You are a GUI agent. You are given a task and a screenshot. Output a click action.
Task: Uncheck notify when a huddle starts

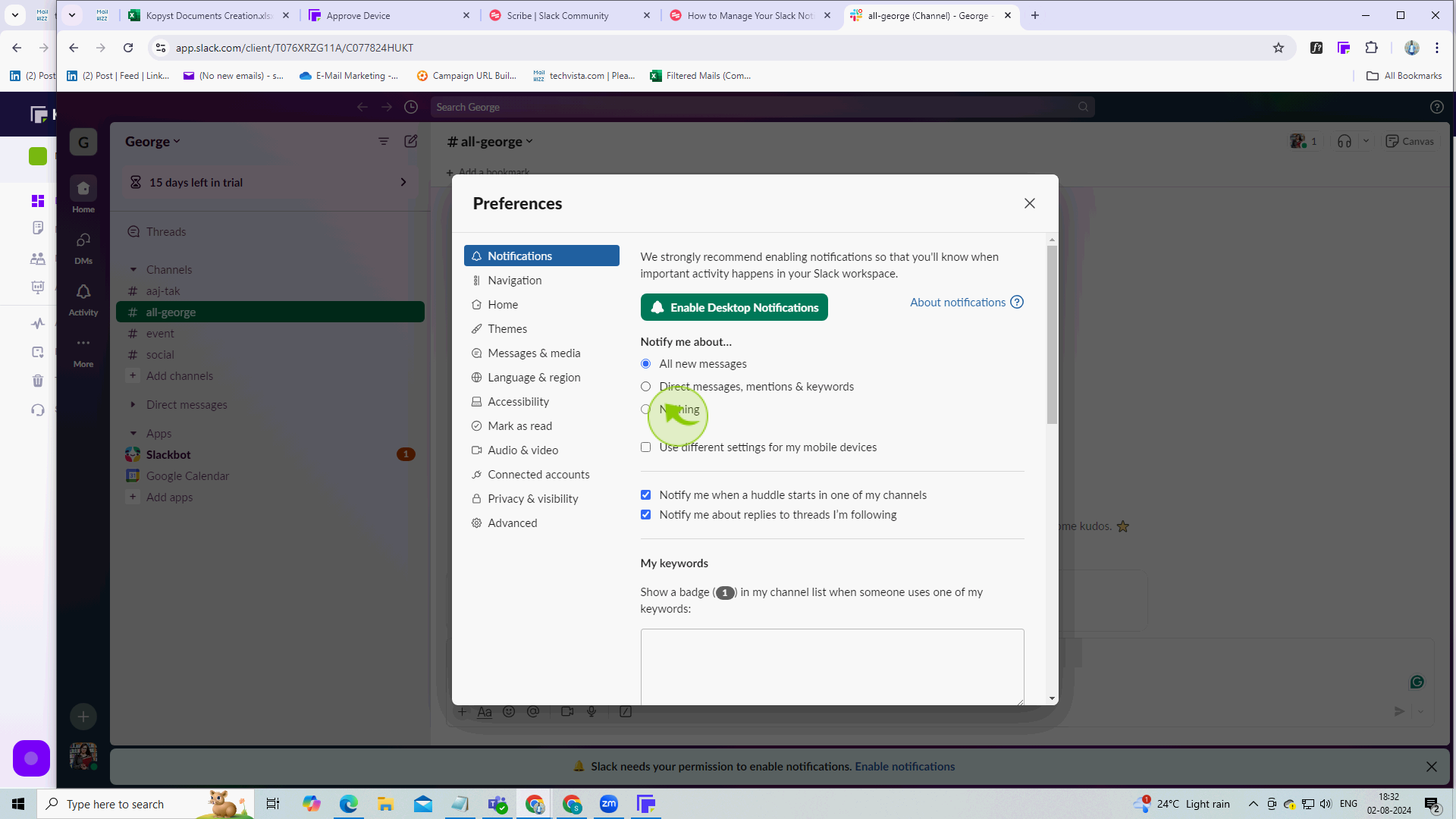click(x=646, y=495)
